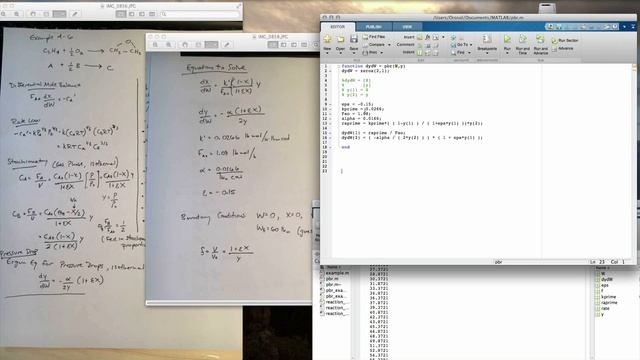Image resolution: width=640 pixels, height=360 pixels.
Task: Click help icon in MATLAB quick access bar
Action: (x=615, y=27)
